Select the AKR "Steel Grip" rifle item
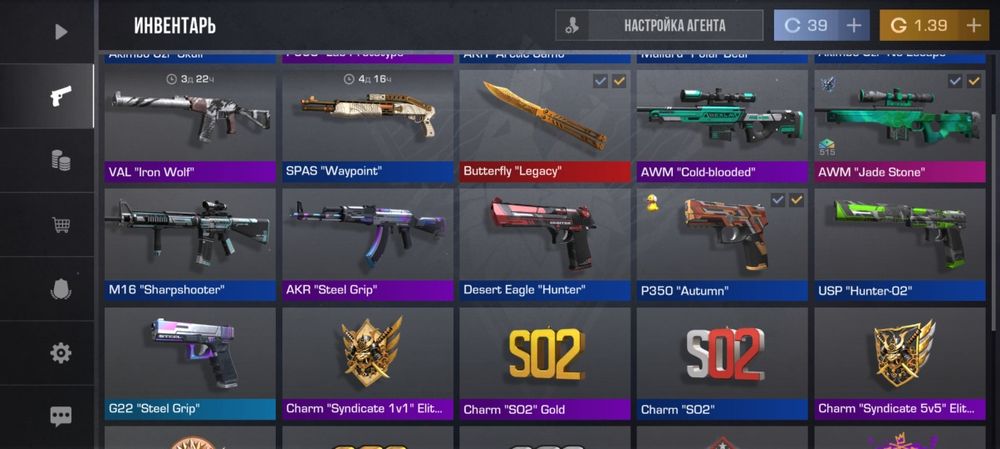This screenshot has width=1000, height=449. point(368,244)
